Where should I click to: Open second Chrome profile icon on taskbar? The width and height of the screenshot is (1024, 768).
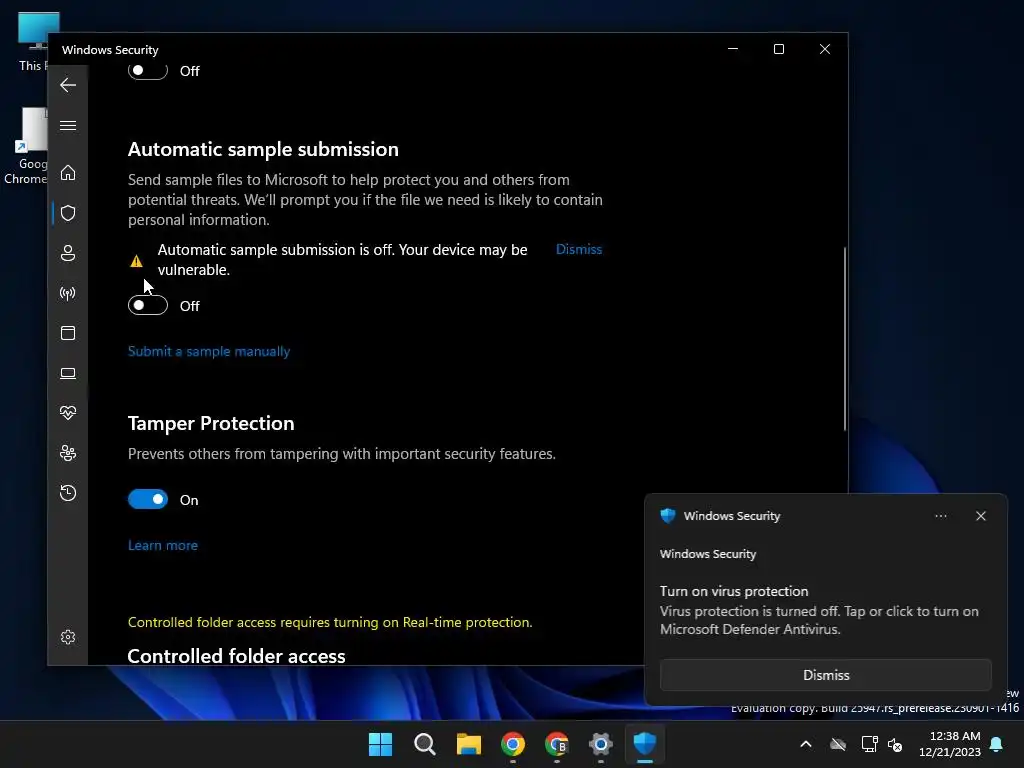tap(556, 744)
